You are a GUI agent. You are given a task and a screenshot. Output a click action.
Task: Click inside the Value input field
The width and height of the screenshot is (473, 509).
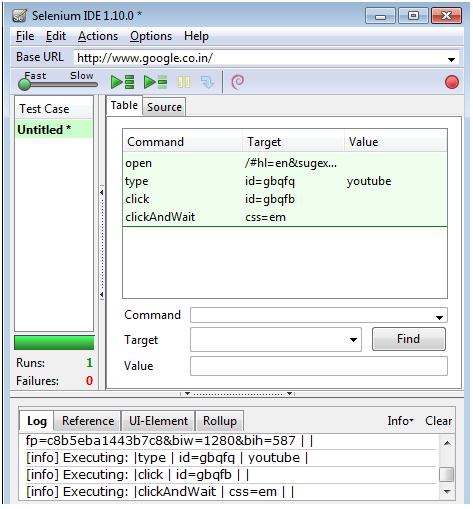pyautogui.click(x=319, y=366)
